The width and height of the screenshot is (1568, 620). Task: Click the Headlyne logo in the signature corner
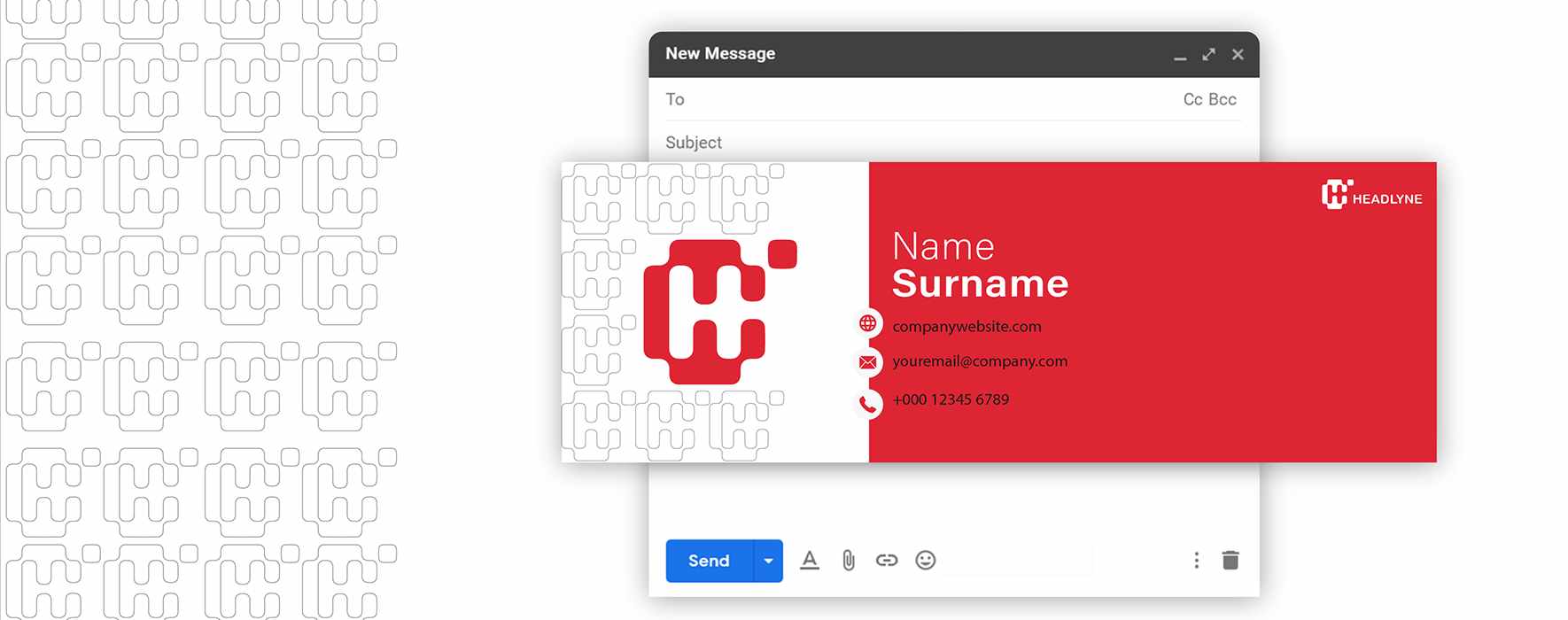pyautogui.click(x=1371, y=195)
